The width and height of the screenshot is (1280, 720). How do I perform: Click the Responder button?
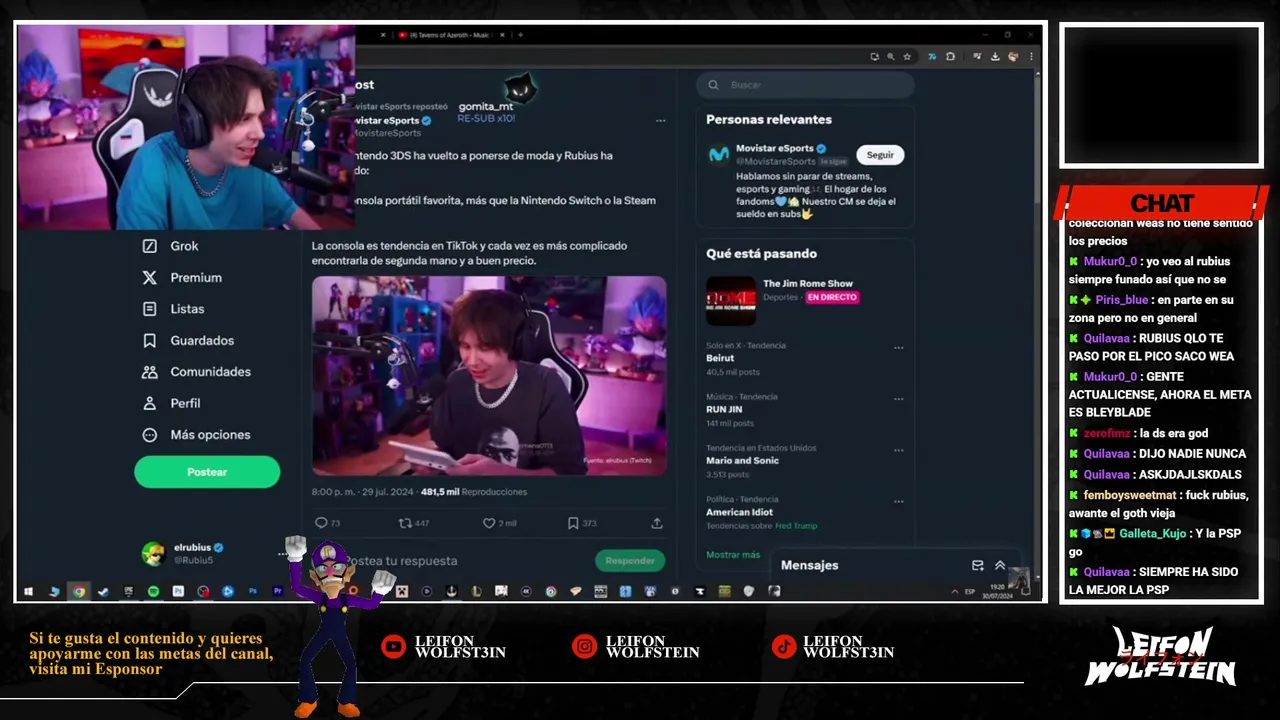pos(630,560)
